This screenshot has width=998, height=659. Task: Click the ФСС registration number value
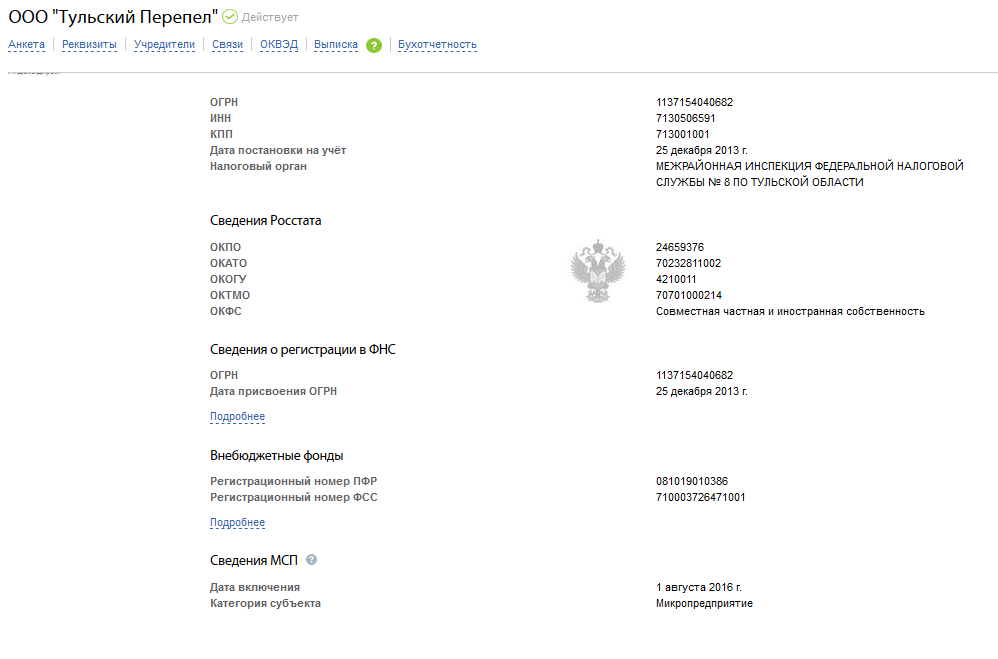(x=700, y=497)
